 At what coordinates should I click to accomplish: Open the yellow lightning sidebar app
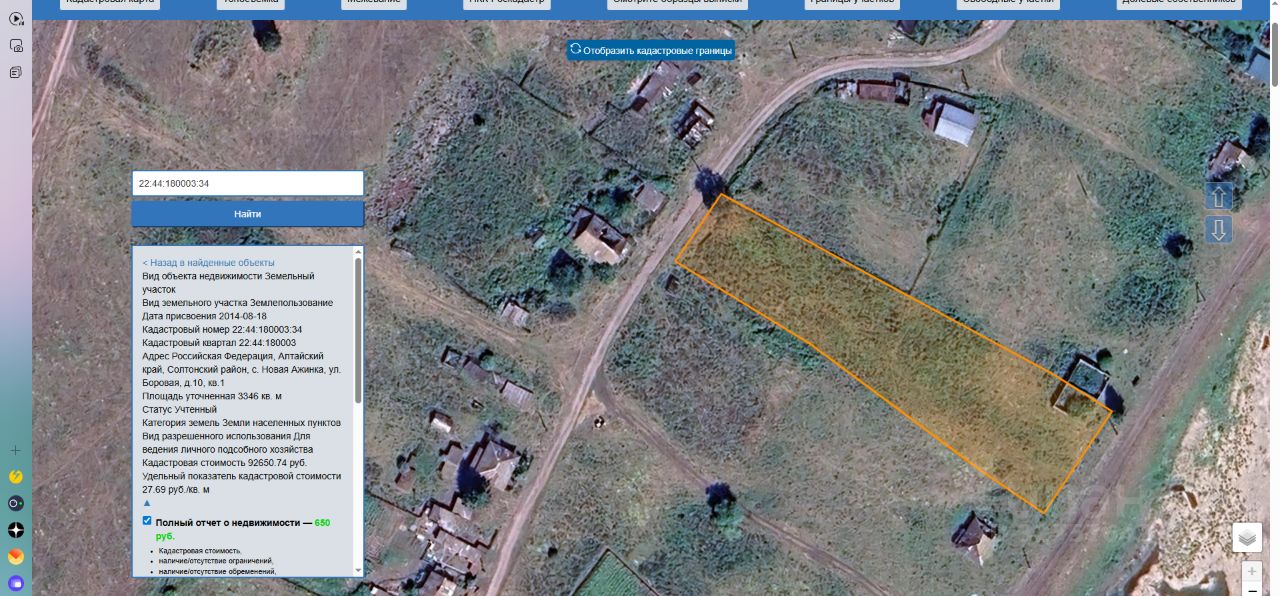tap(16, 477)
